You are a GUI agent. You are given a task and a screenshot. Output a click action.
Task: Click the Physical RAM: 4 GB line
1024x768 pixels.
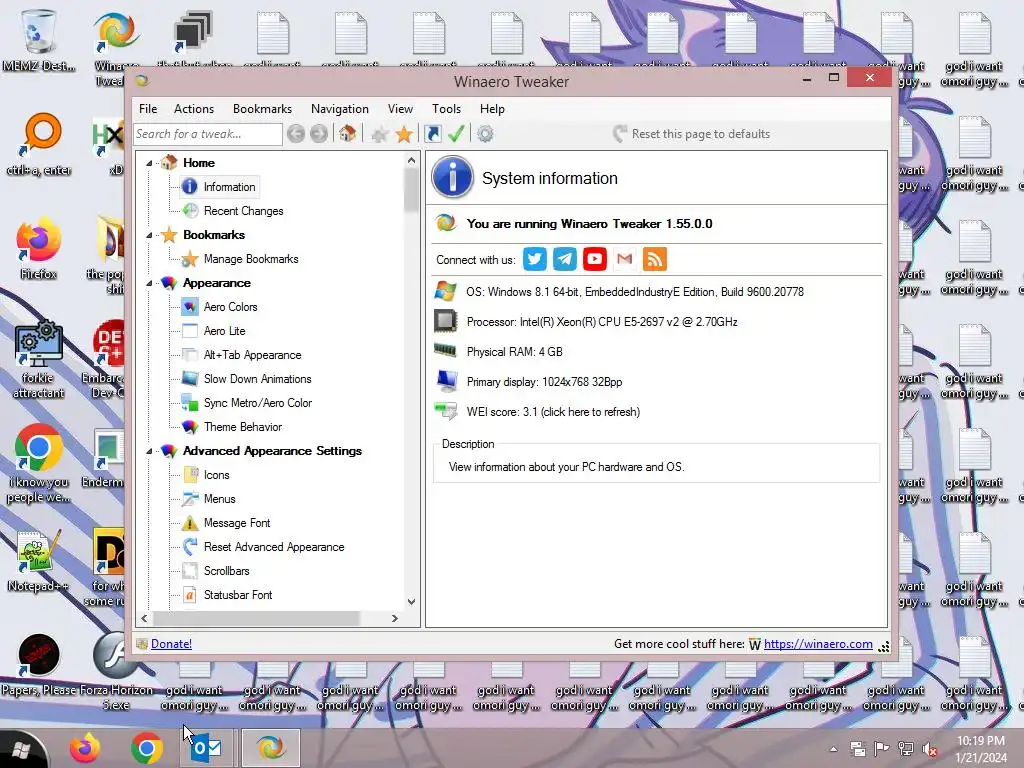point(515,352)
